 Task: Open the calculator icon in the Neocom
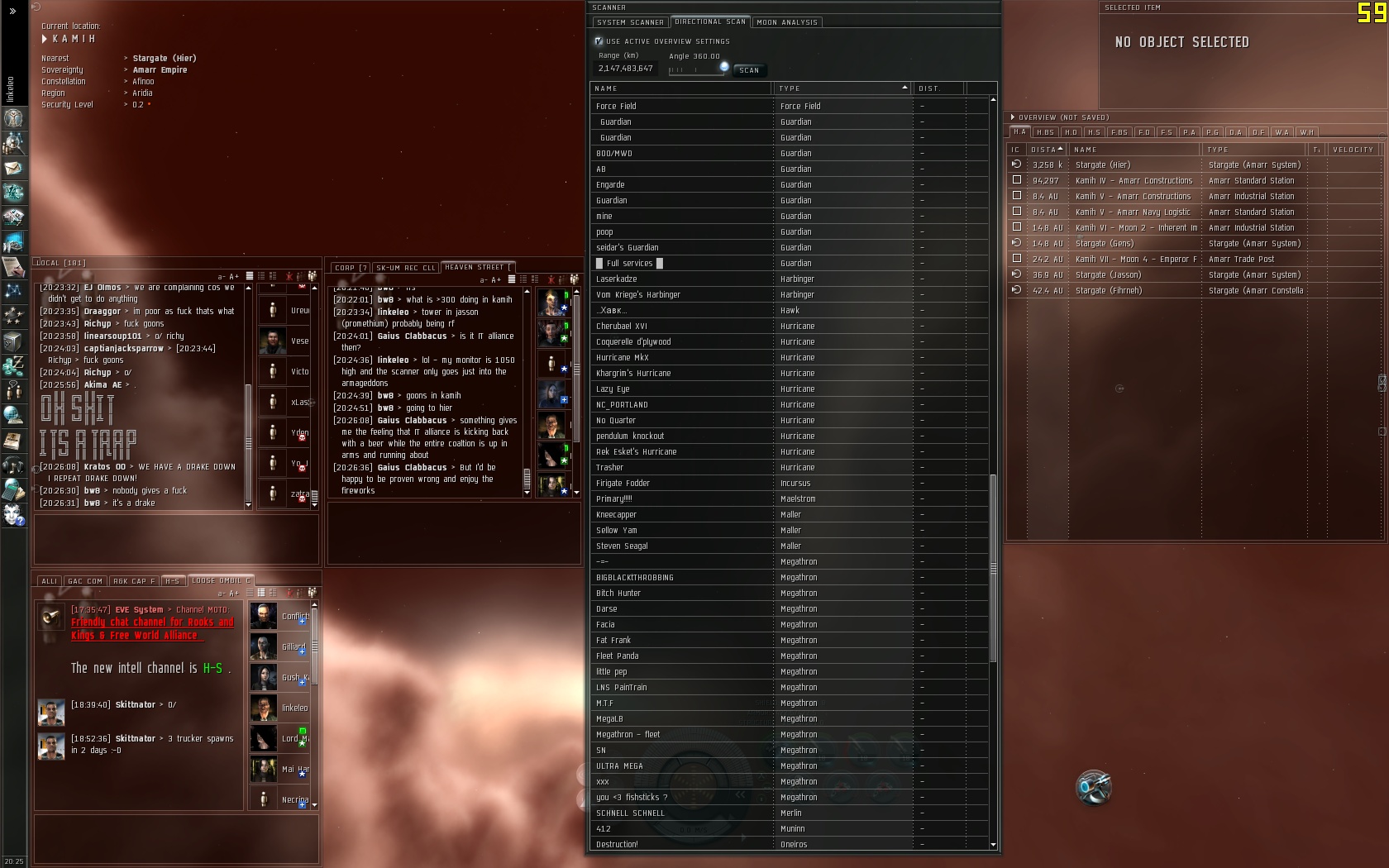pos(13,489)
